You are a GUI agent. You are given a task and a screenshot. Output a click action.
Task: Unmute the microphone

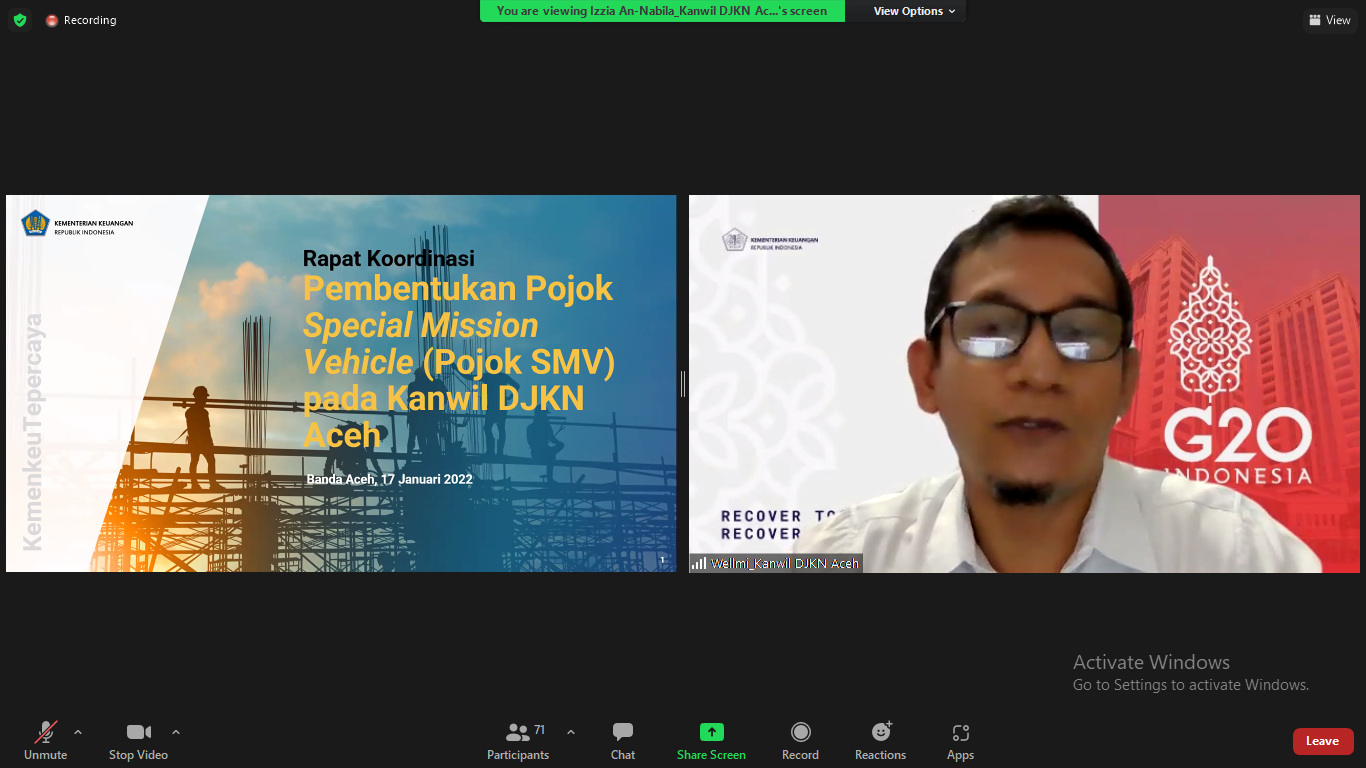click(x=45, y=741)
